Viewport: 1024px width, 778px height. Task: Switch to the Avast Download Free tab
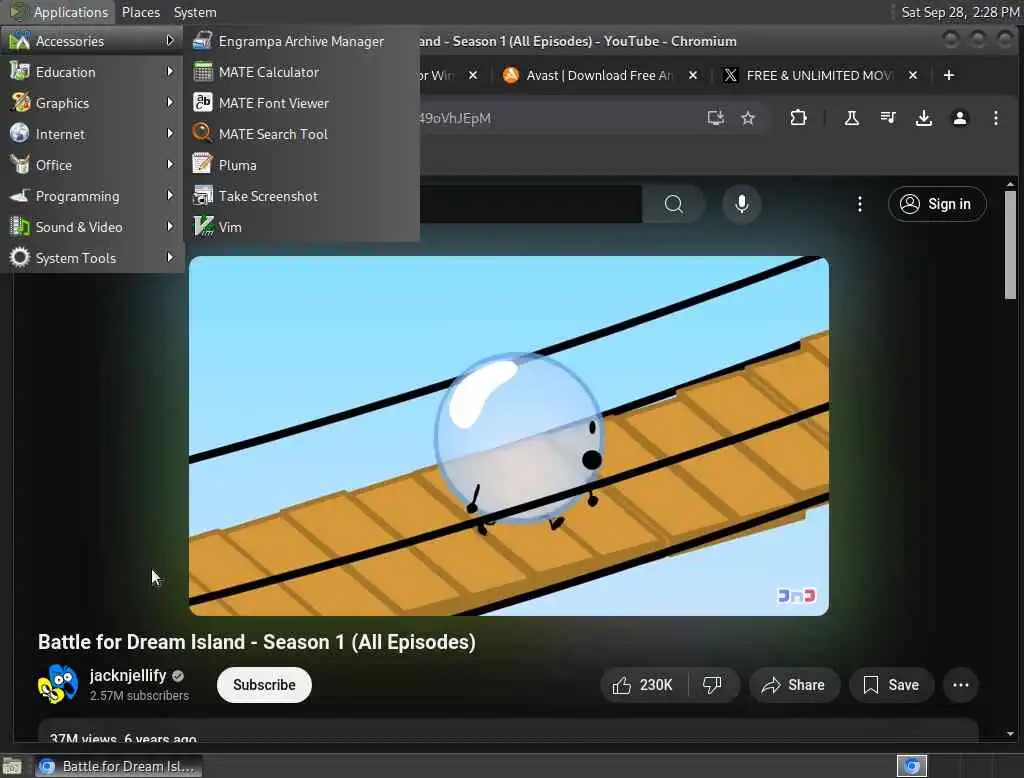coord(598,75)
